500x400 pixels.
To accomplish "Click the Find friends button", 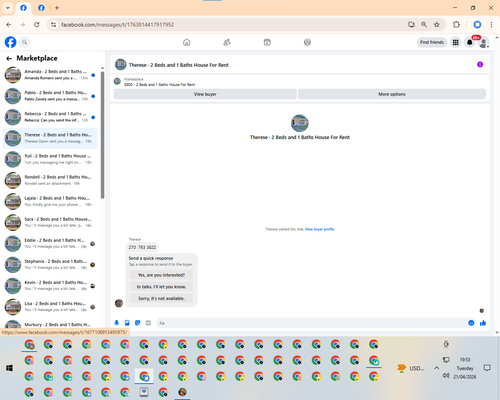I will click(x=432, y=42).
